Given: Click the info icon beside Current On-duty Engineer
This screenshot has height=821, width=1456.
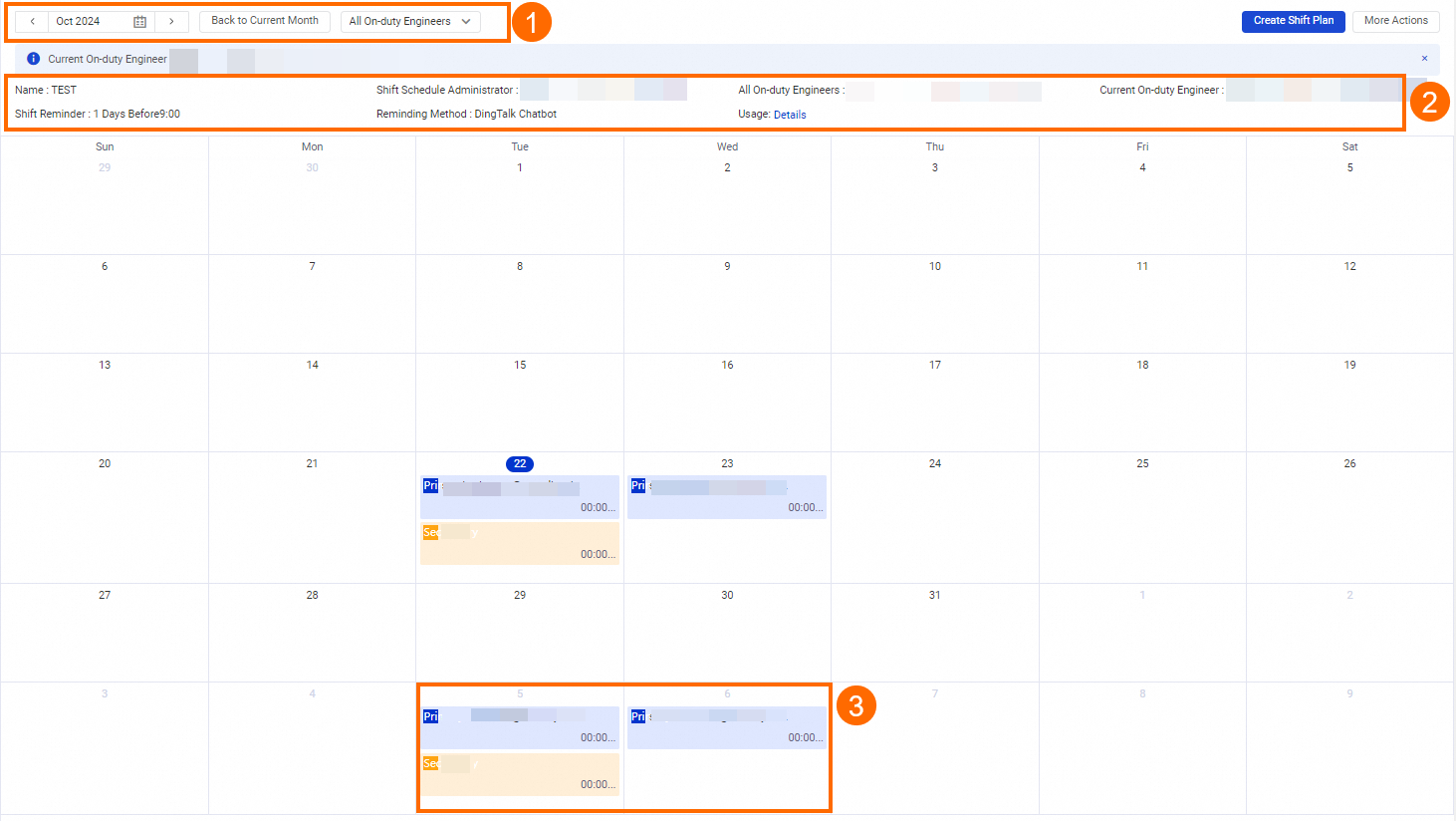Looking at the screenshot, I should [x=33, y=59].
